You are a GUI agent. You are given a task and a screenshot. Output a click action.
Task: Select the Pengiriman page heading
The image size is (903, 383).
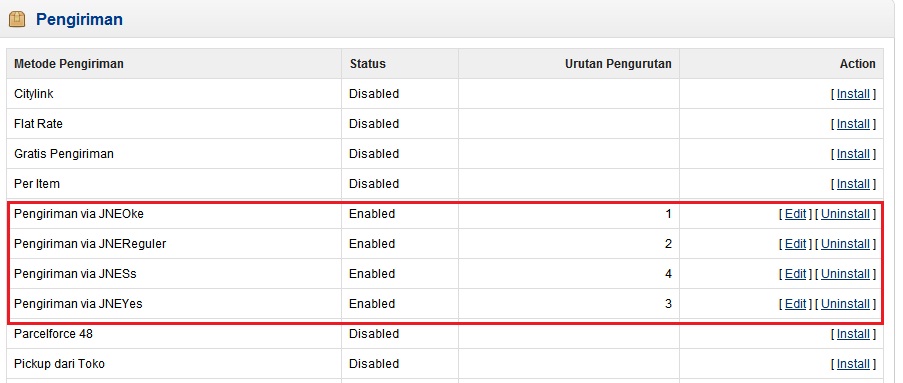pos(79,20)
